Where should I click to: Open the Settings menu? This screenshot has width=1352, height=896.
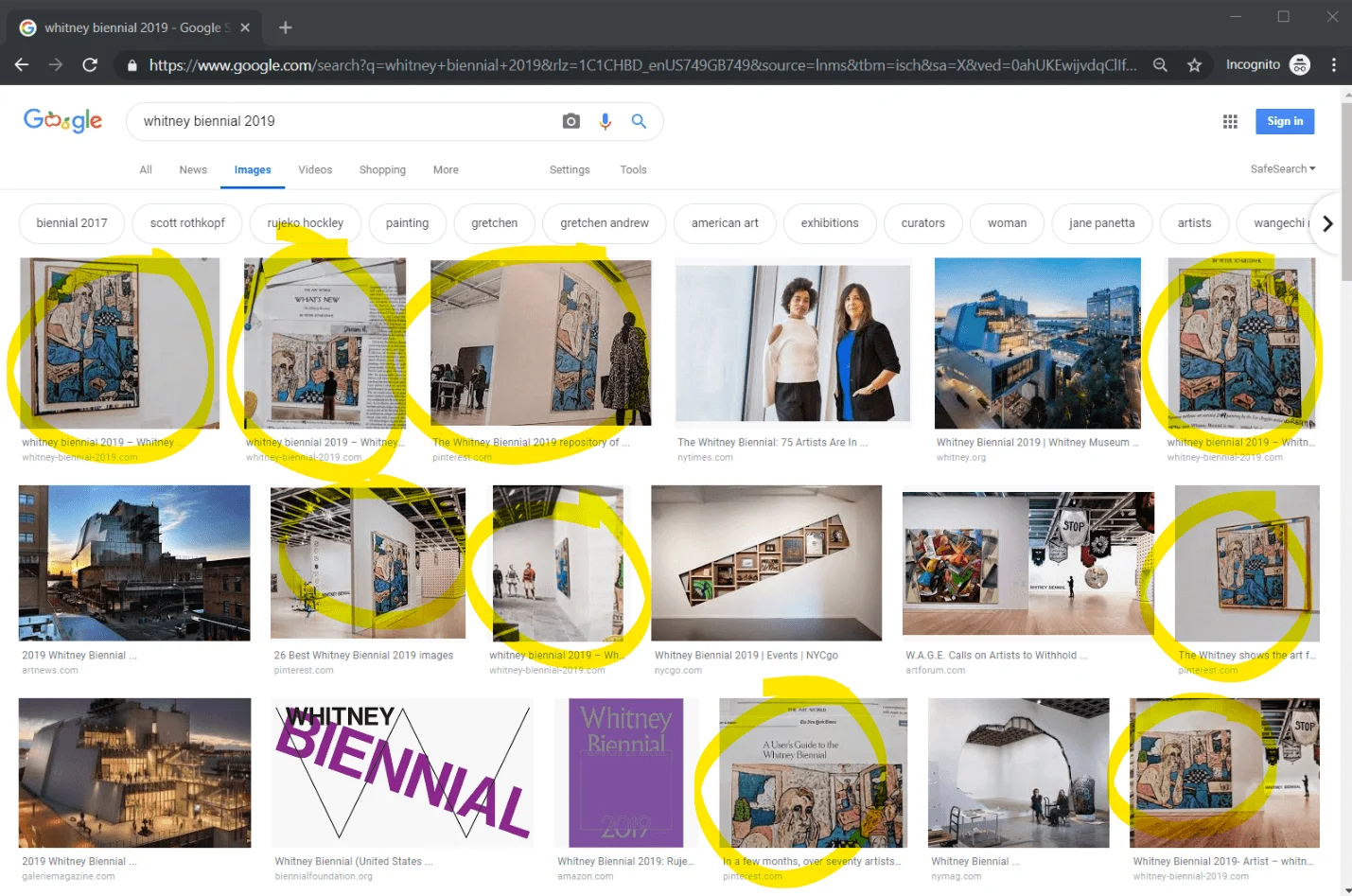click(x=570, y=170)
